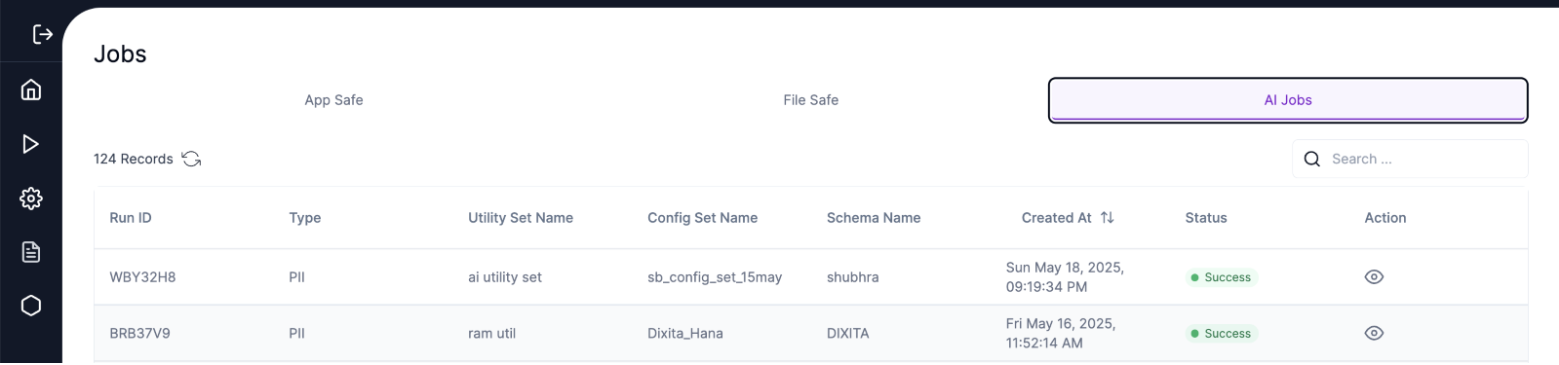
Task: Click the Success status of WBY32H8
Action: (x=1221, y=278)
